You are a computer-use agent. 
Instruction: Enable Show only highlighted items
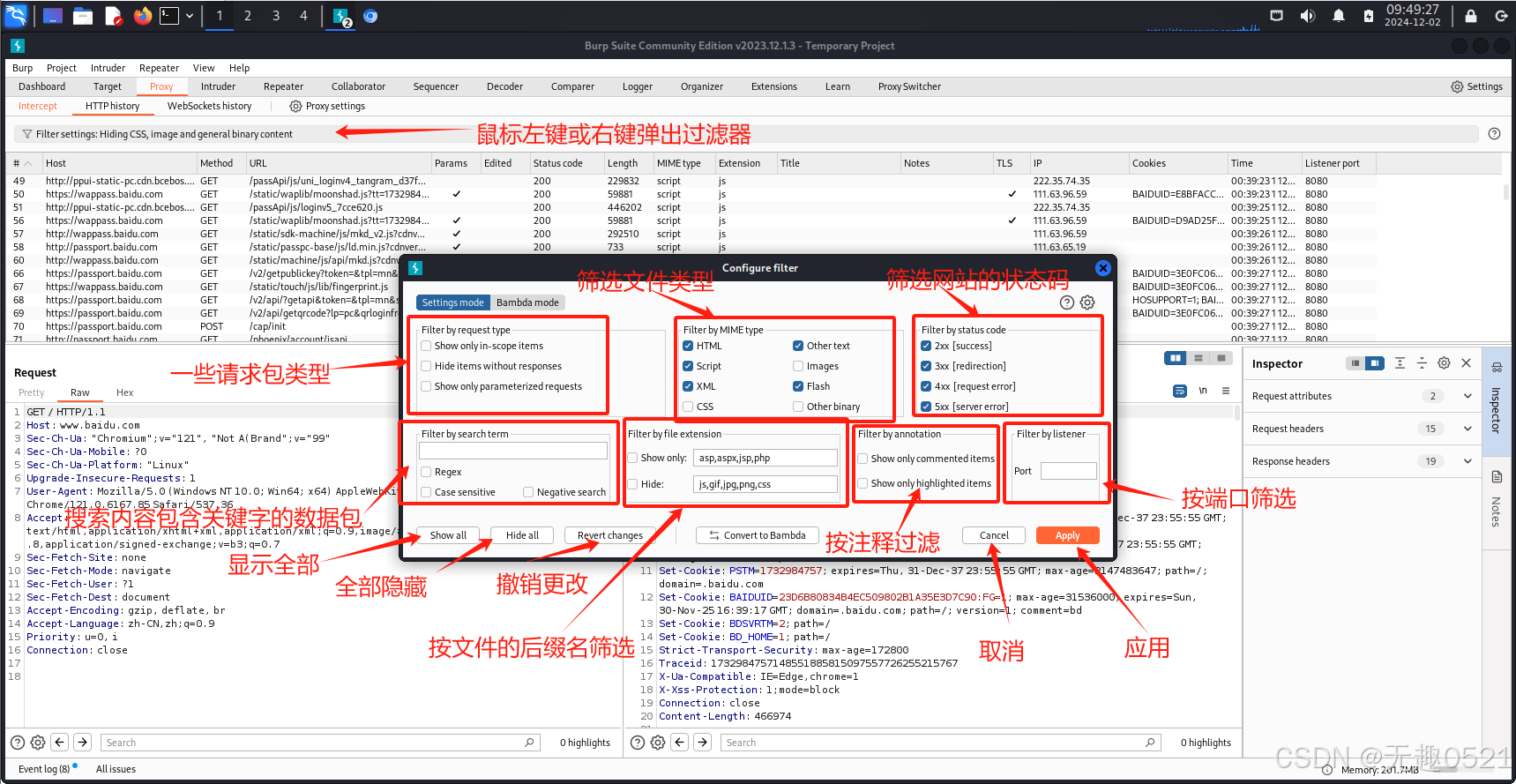tap(863, 483)
